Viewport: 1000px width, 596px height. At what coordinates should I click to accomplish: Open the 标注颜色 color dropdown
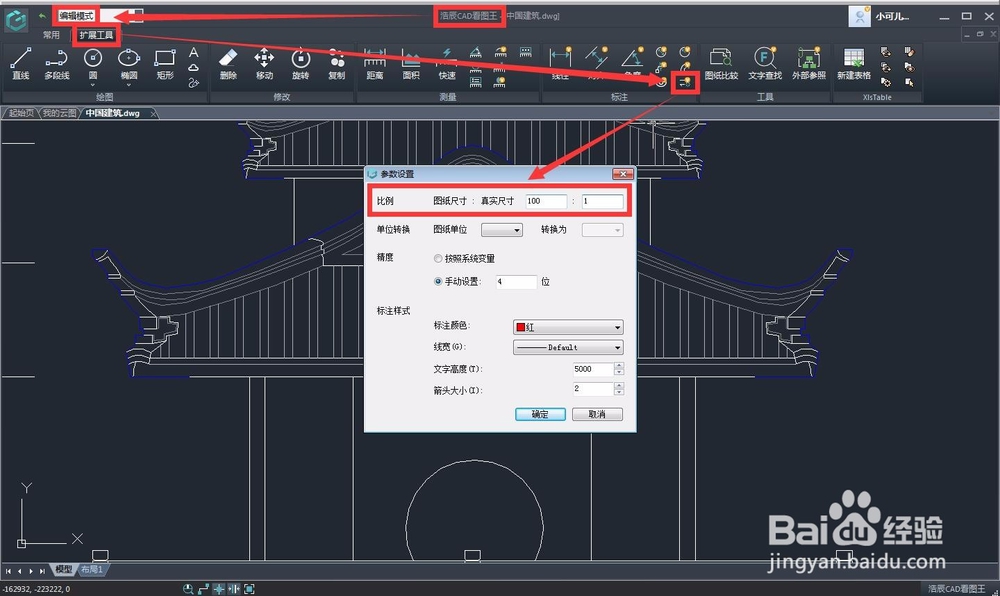(568, 327)
